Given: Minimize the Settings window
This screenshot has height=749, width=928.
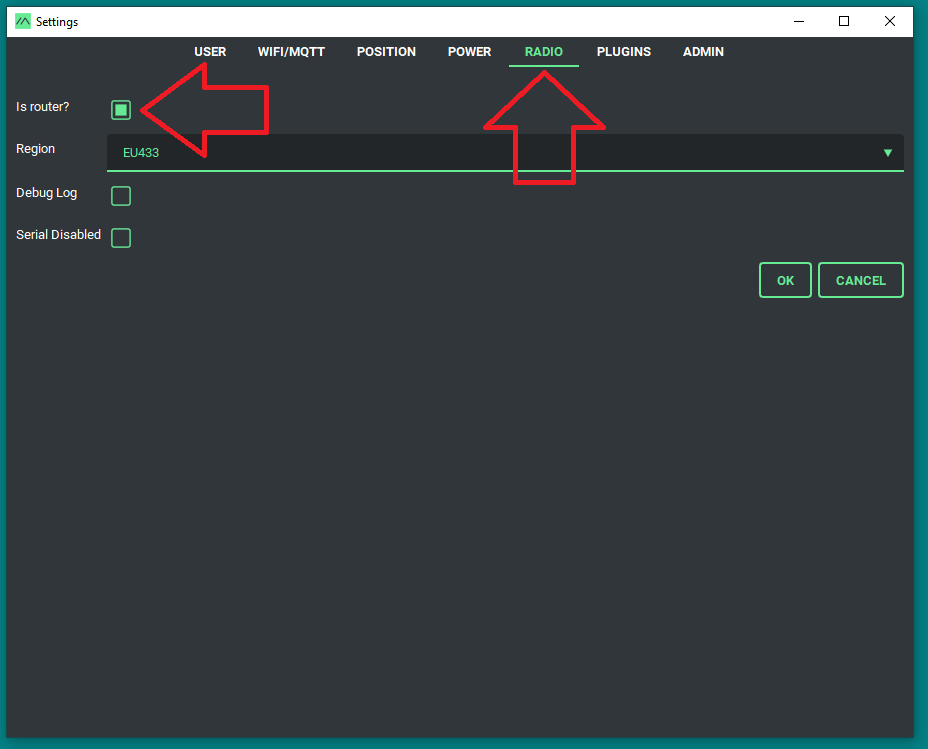Looking at the screenshot, I should click(799, 21).
